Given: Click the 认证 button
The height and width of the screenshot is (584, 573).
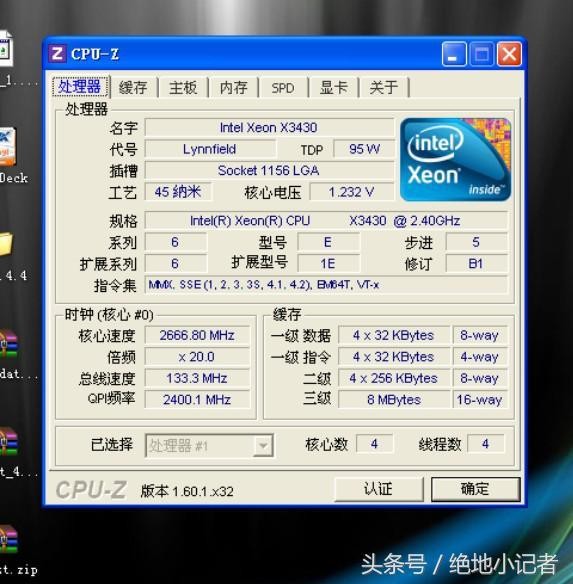Looking at the screenshot, I should pyautogui.click(x=379, y=489).
